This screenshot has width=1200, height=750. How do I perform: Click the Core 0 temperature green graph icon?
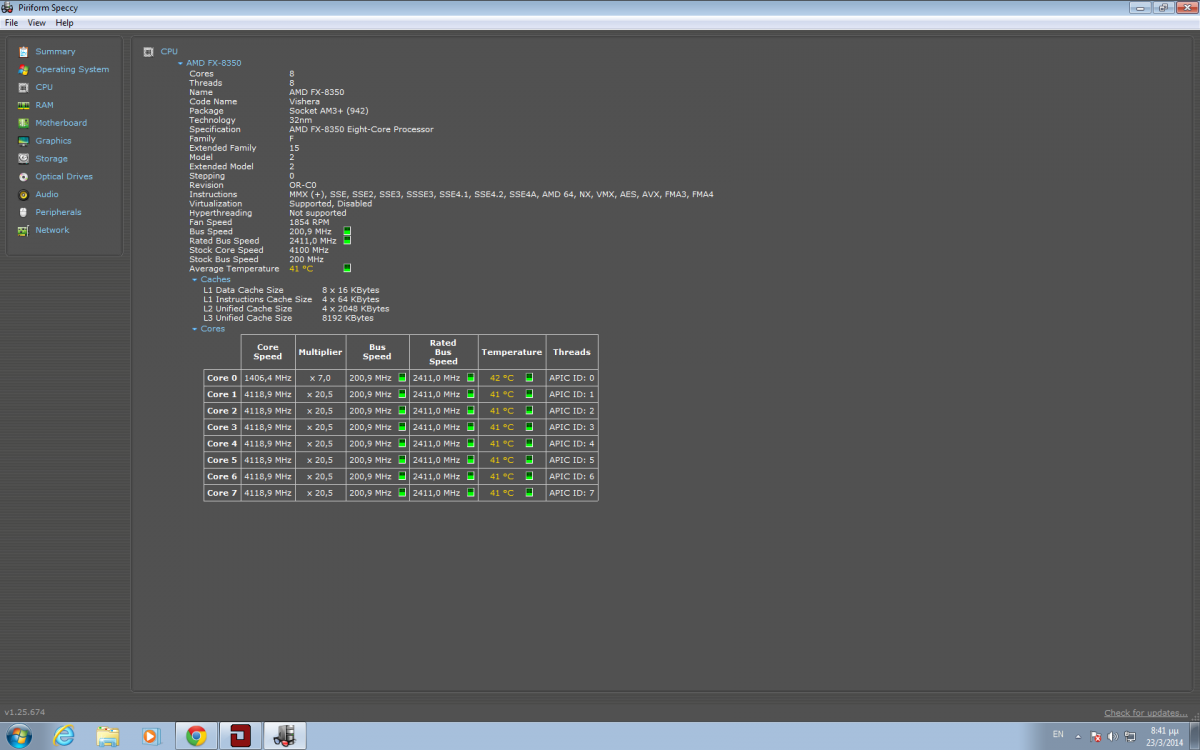tap(529, 378)
